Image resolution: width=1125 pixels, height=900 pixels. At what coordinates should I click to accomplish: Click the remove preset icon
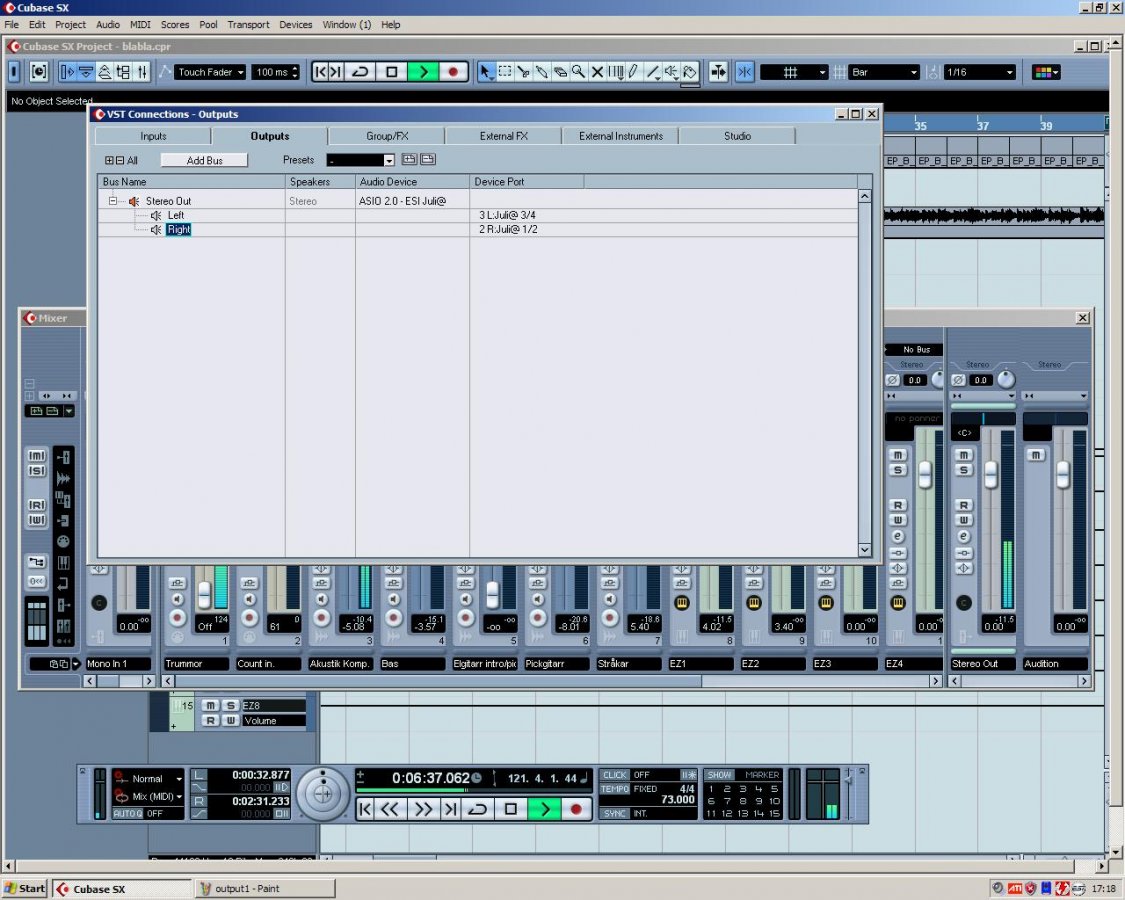[428, 159]
